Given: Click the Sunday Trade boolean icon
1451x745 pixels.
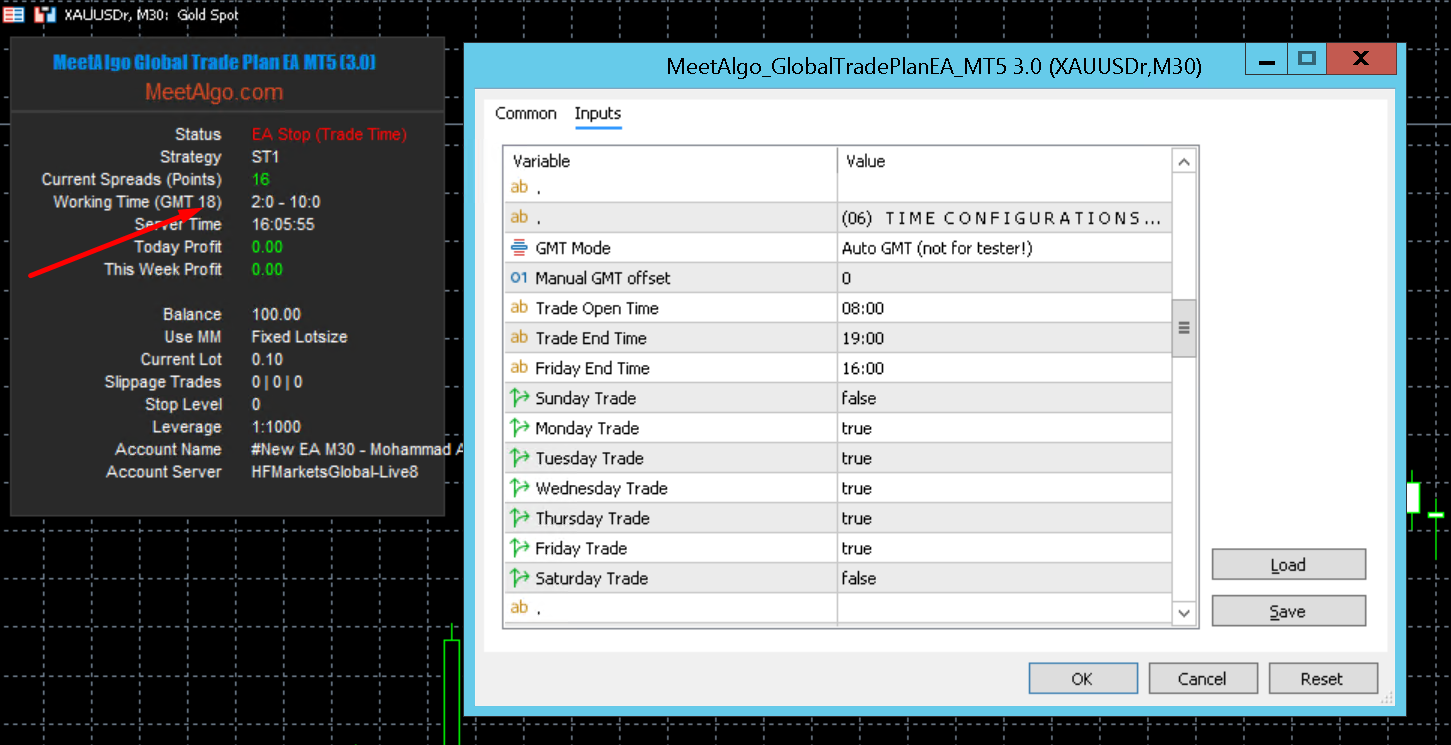Looking at the screenshot, I should click(x=519, y=398).
